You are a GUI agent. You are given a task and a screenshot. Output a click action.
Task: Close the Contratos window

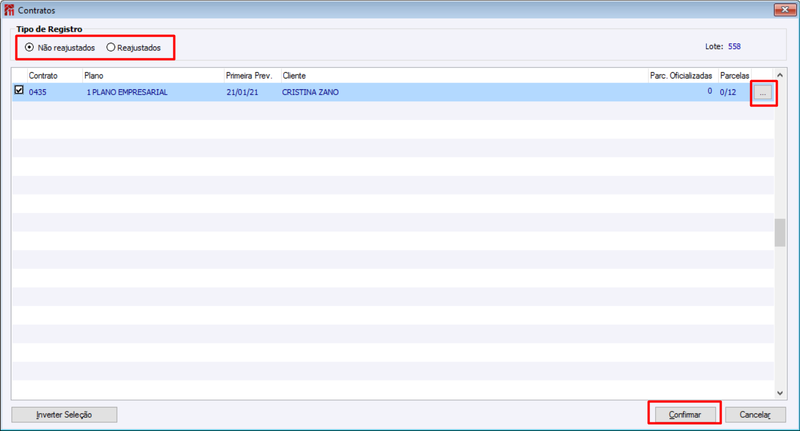pos(784,10)
